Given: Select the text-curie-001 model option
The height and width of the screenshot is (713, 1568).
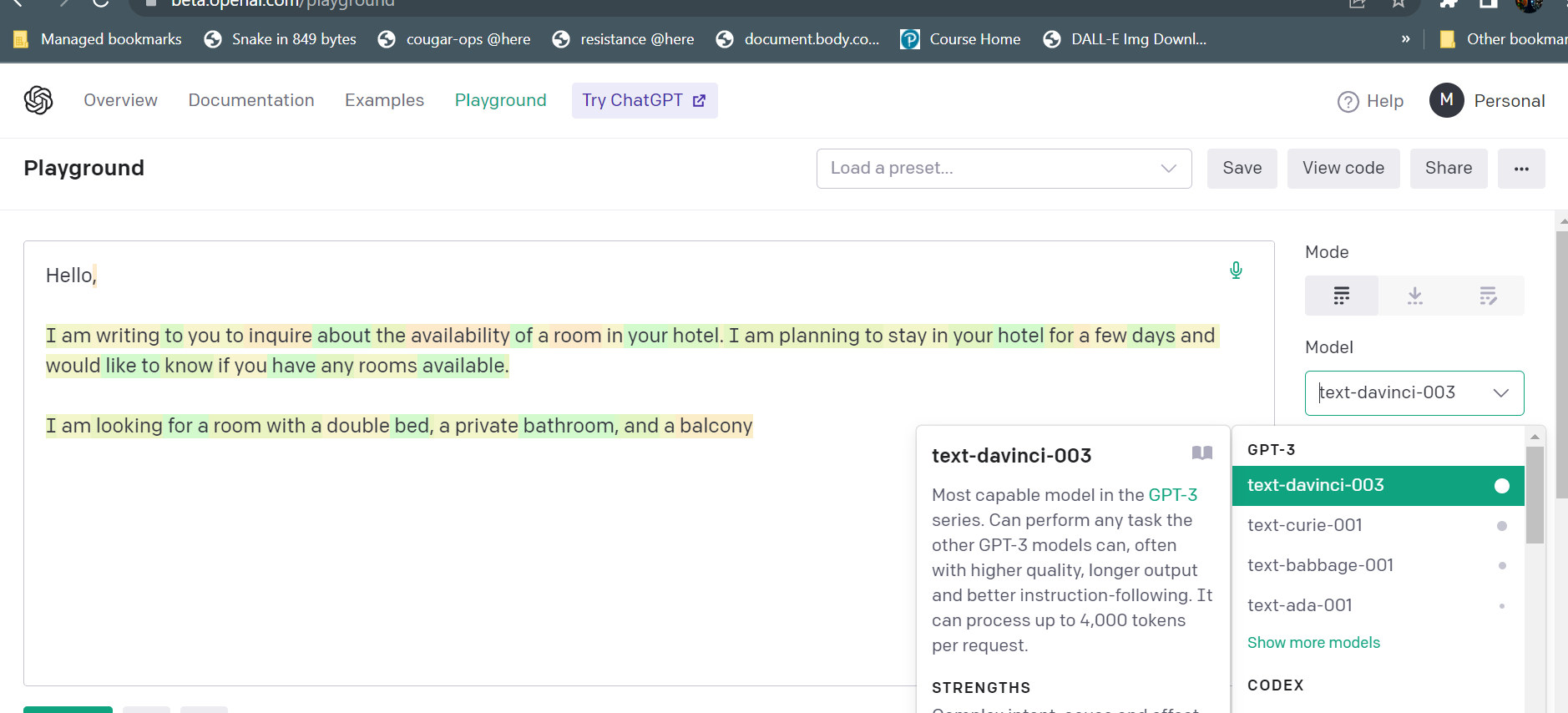Looking at the screenshot, I should tap(1378, 525).
